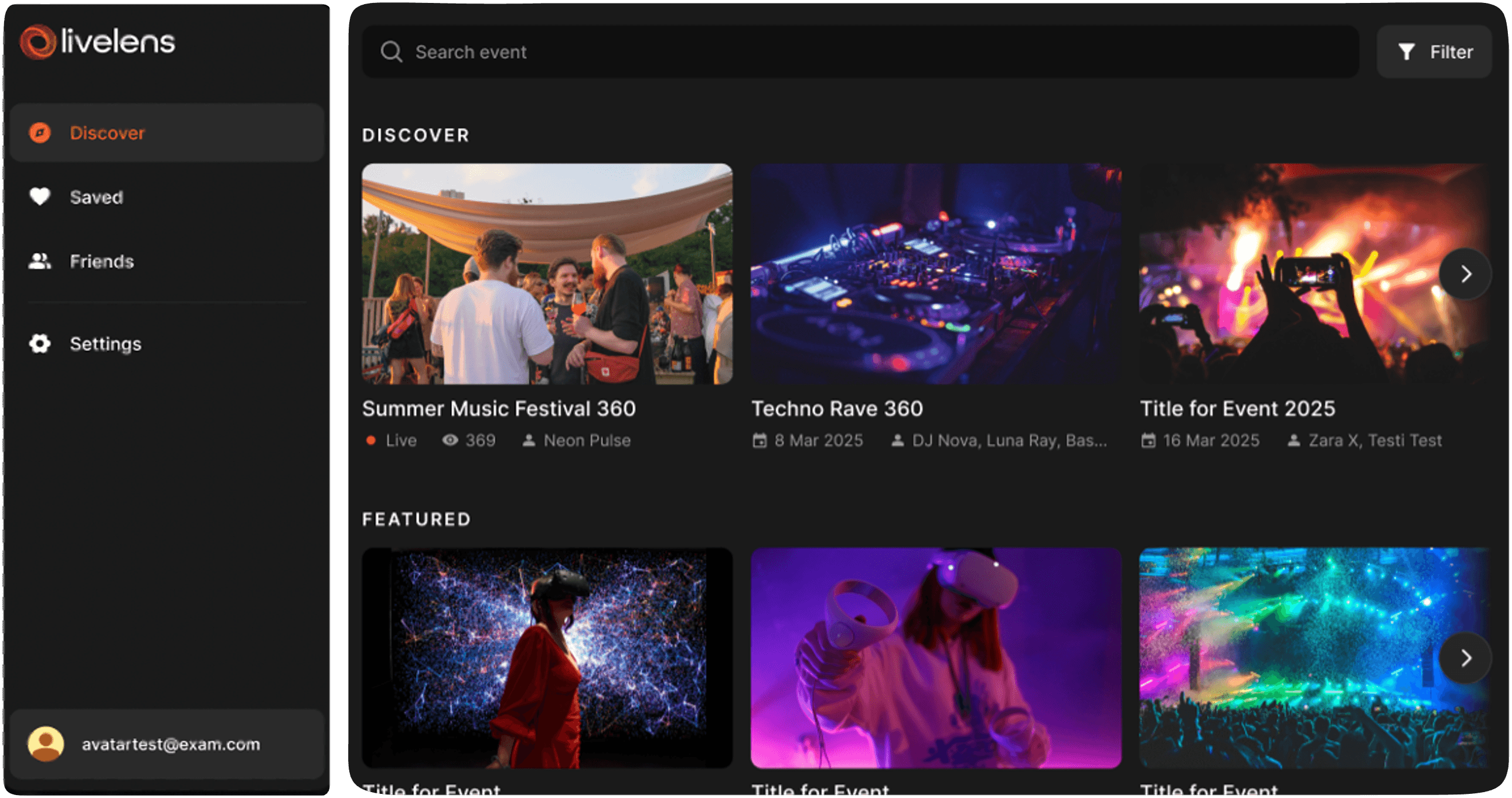Click the red Live indicator dot
The height and width of the screenshot is (798, 1512).
(x=371, y=440)
